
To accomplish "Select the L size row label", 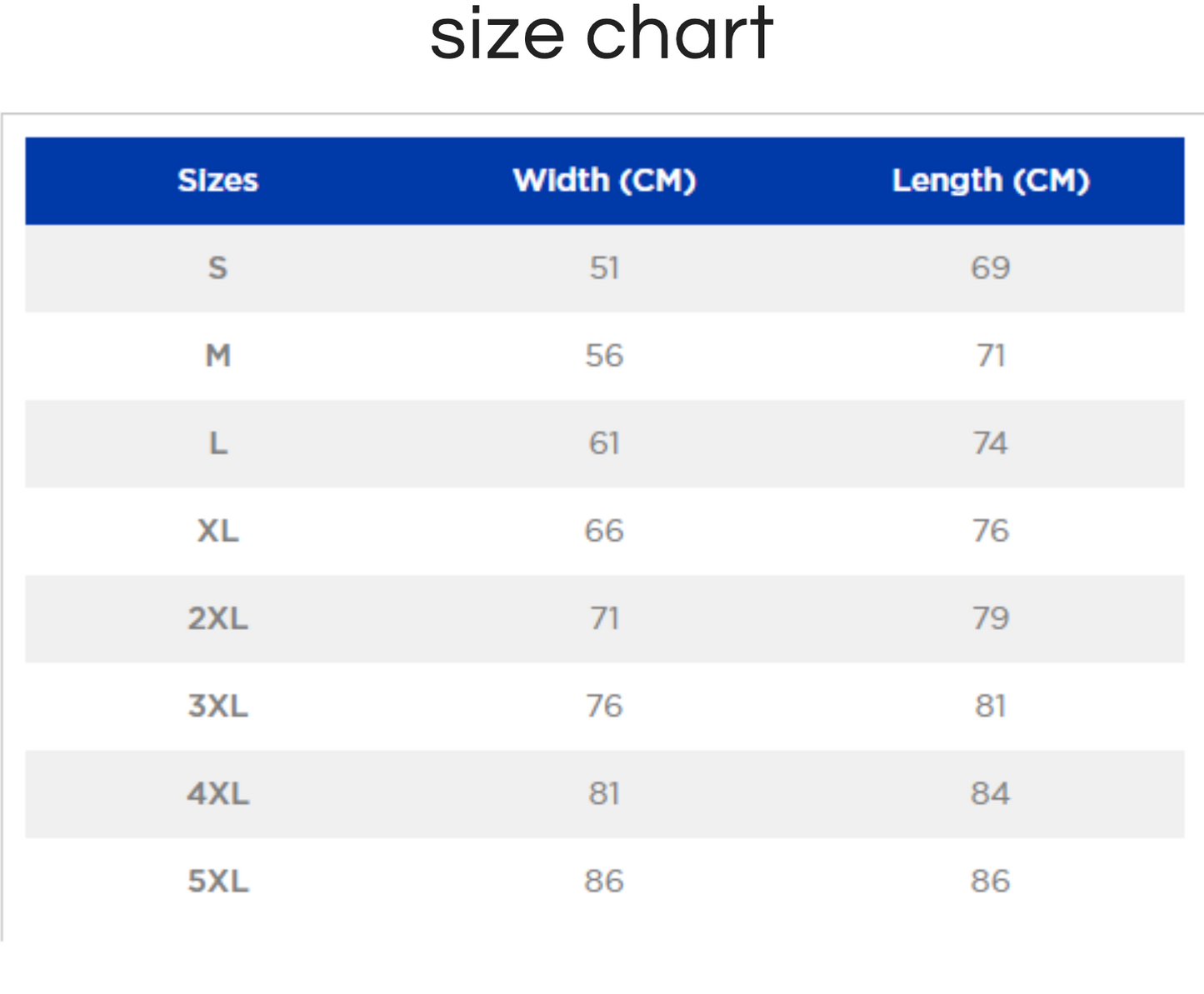I will pyautogui.click(x=217, y=443).
